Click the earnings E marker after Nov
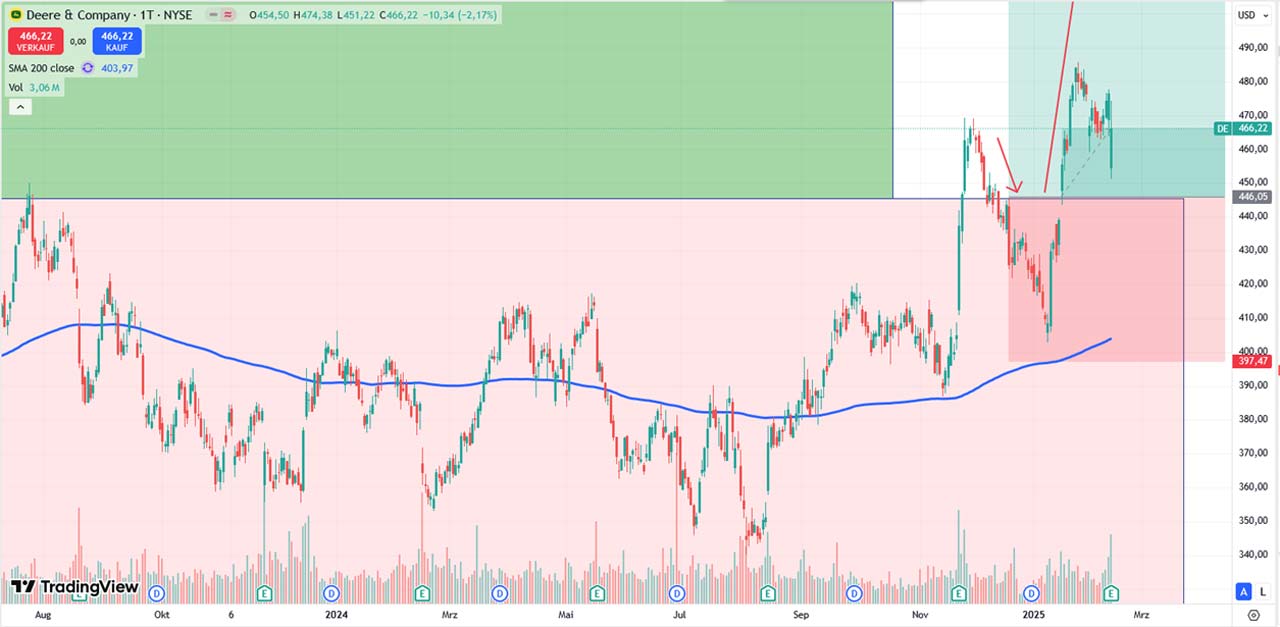Image resolution: width=1280 pixels, height=627 pixels. coord(959,592)
